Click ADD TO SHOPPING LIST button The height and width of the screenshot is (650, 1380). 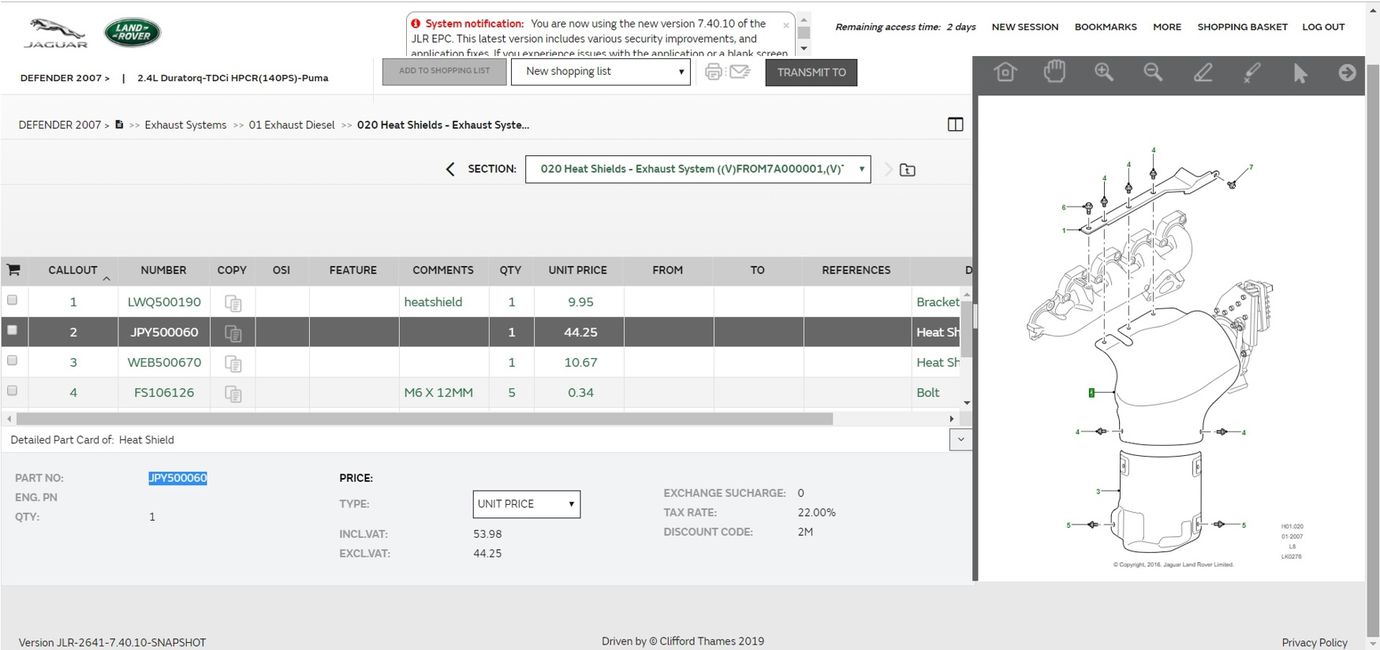click(444, 71)
